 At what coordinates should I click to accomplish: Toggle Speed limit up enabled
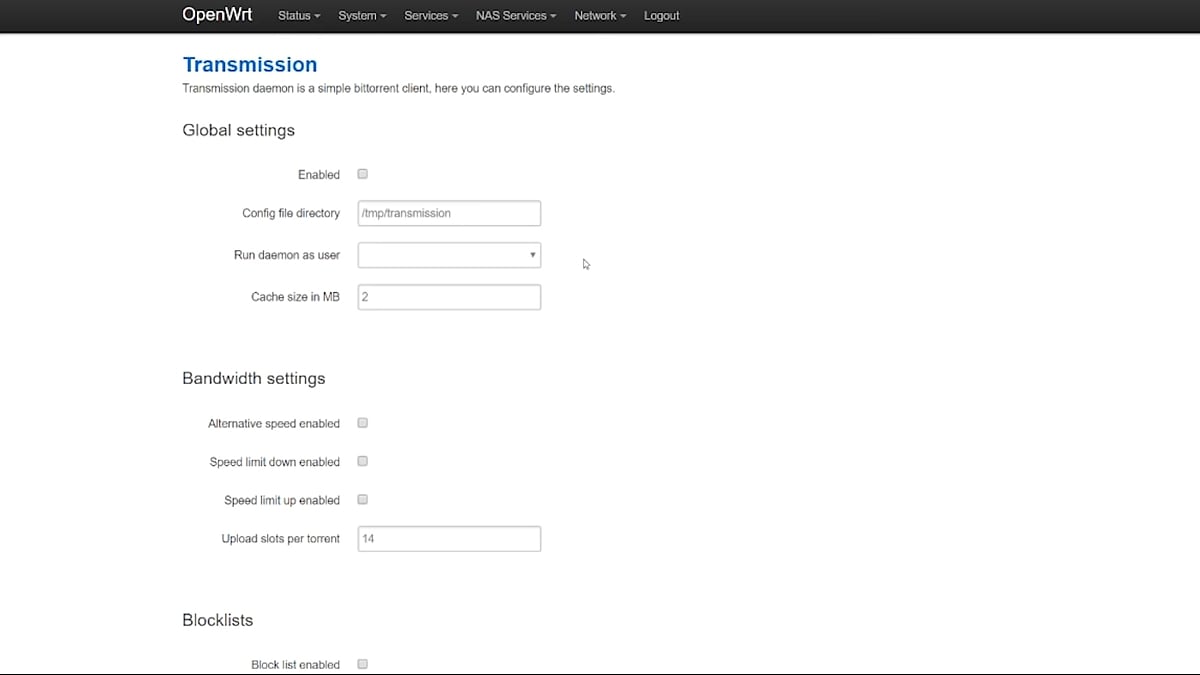pyautogui.click(x=363, y=499)
